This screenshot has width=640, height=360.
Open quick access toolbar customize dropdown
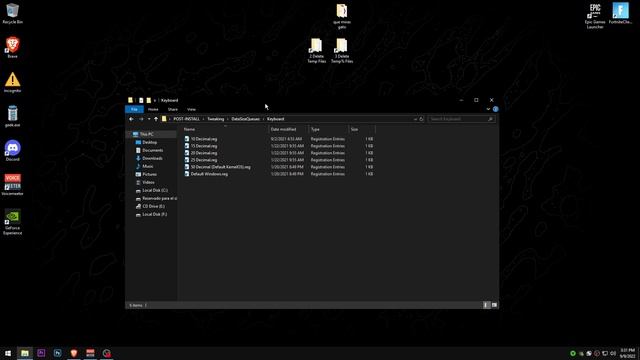pyautogui.click(x=155, y=100)
